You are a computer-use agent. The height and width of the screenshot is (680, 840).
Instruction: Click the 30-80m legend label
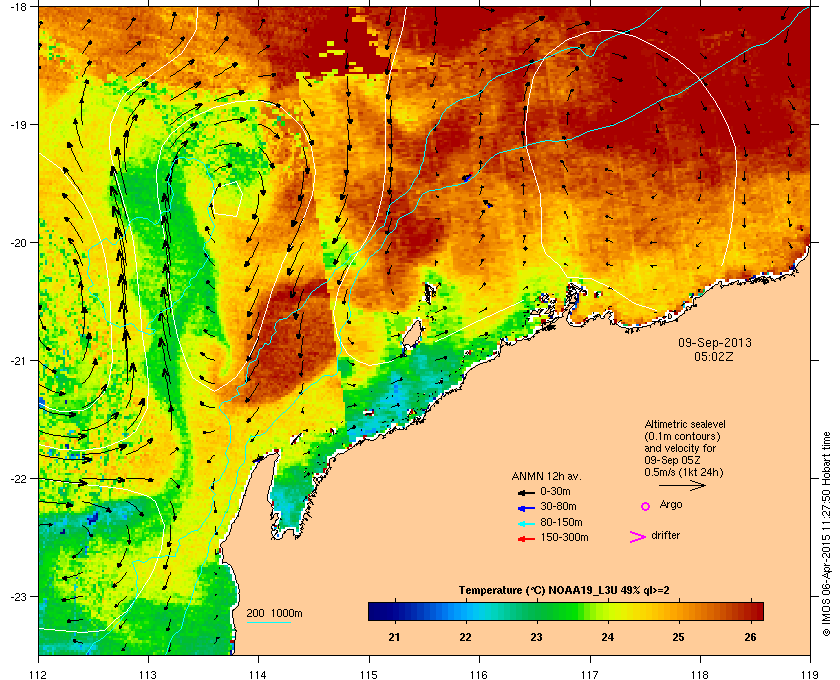tap(558, 506)
